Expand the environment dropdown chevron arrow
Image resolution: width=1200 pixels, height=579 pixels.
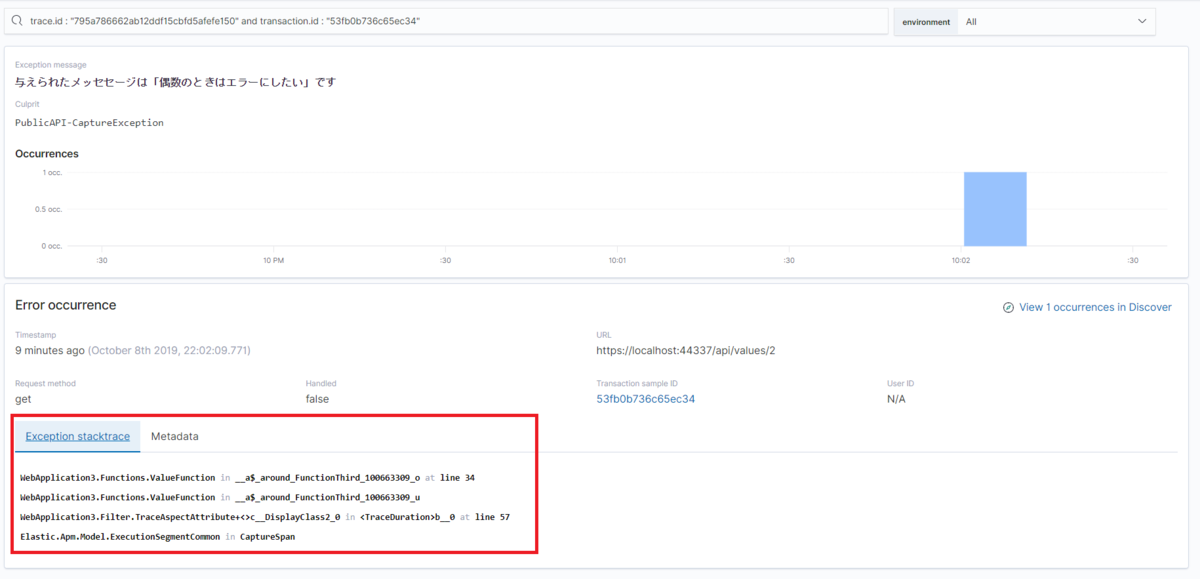tap(1142, 21)
